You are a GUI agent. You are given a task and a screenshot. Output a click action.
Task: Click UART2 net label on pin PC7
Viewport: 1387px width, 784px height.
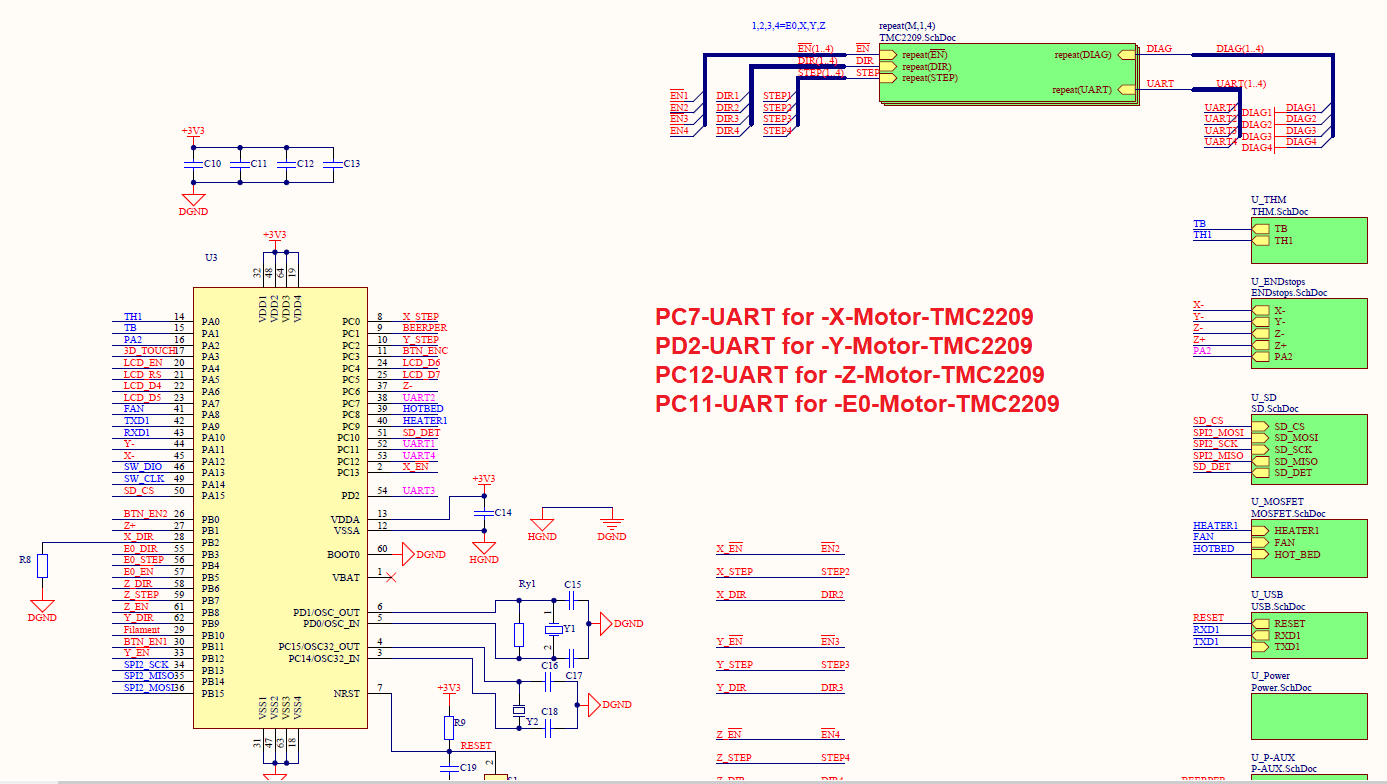[419, 398]
